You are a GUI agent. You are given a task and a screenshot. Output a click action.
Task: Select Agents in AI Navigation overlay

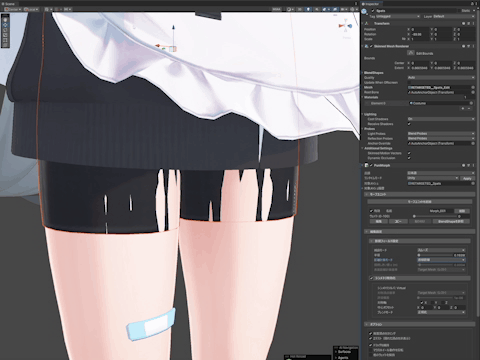point(343,357)
